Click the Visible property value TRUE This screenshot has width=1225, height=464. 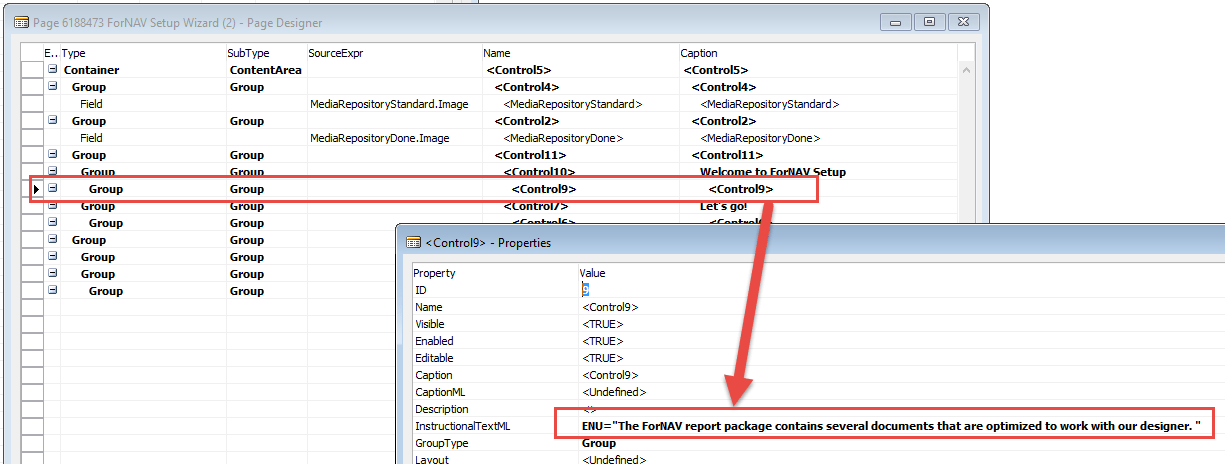pos(602,324)
